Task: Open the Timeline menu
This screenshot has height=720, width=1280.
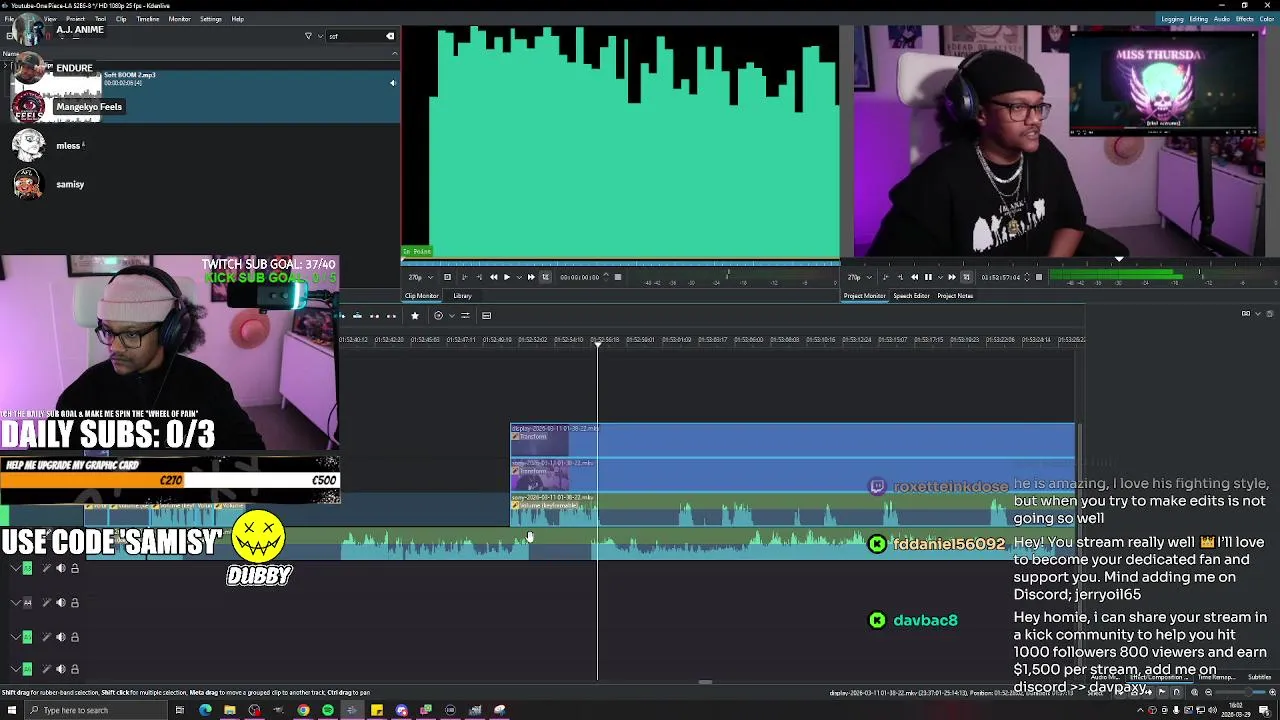Action: tap(147, 19)
